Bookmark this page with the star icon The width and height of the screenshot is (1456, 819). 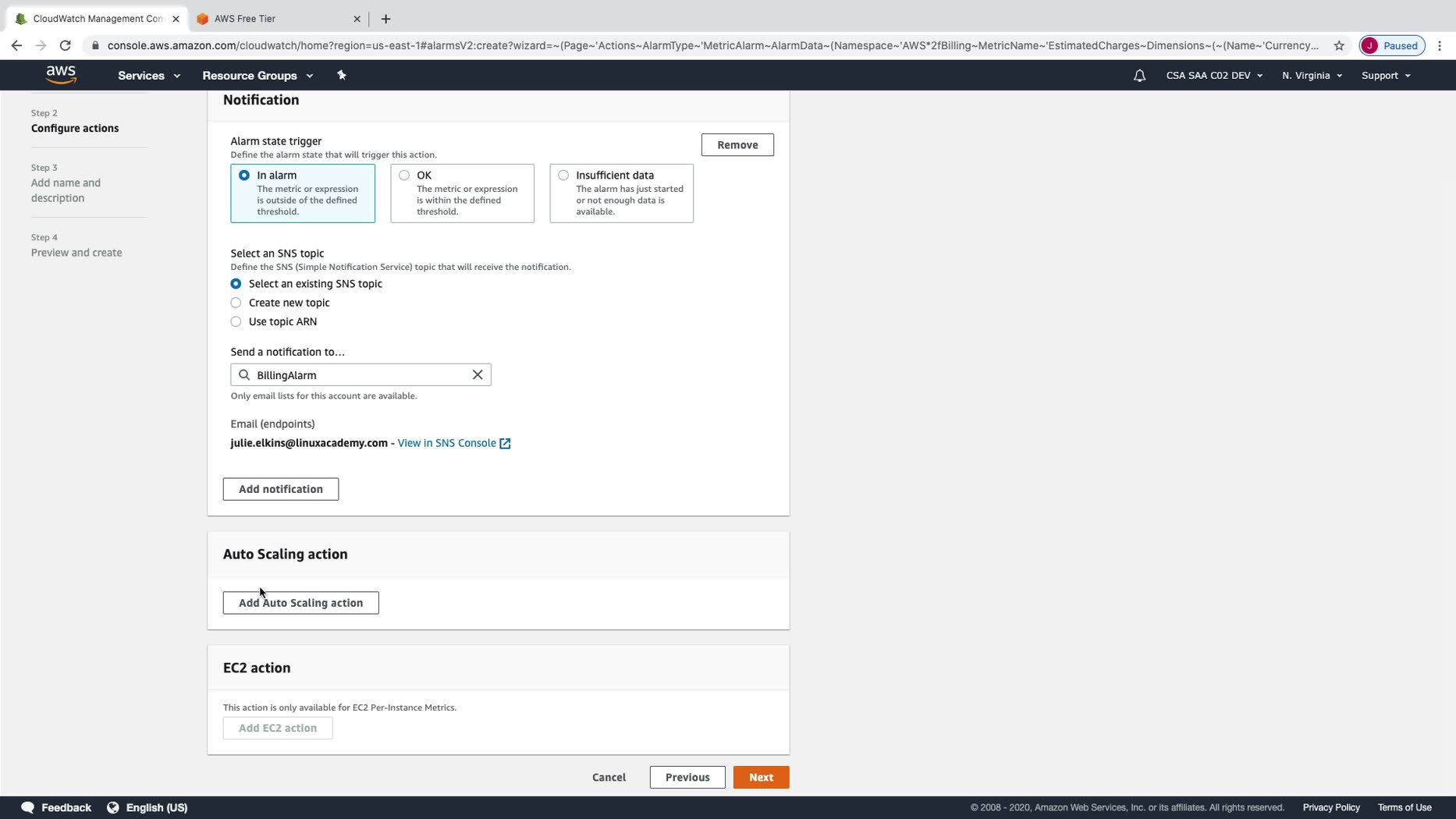pyautogui.click(x=1339, y=45)
